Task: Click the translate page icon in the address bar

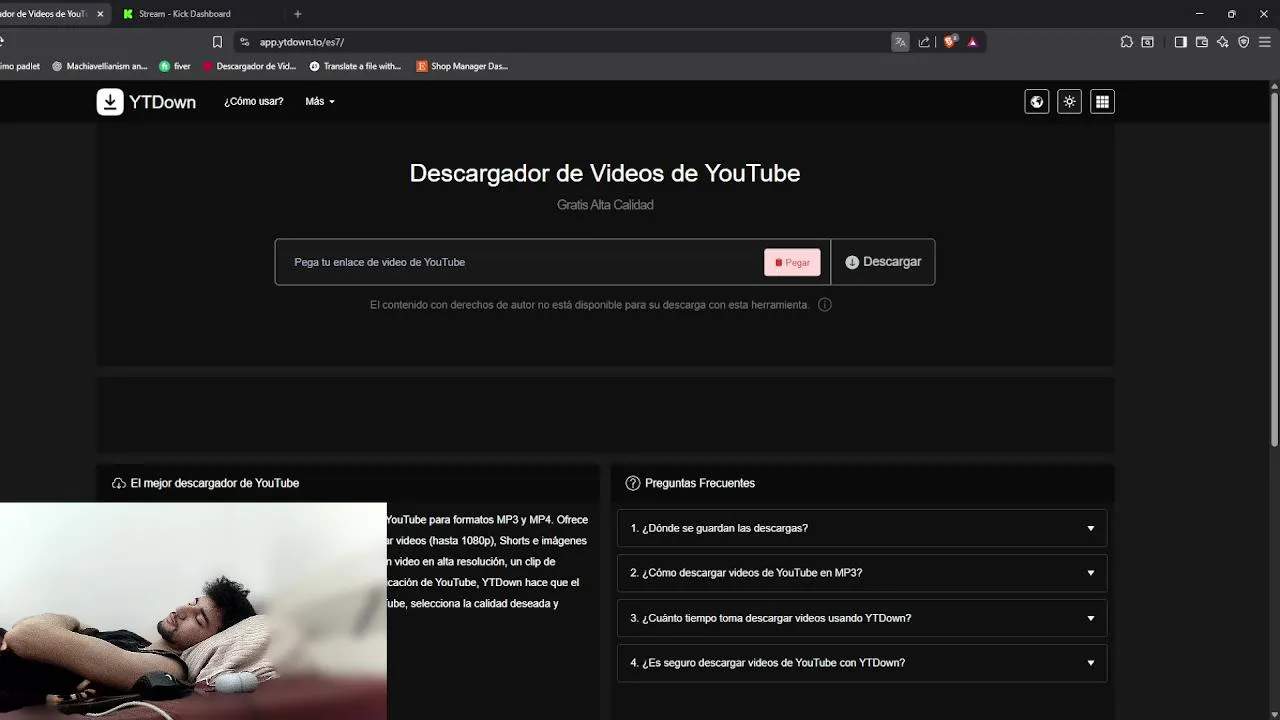Action: [900, 42]
